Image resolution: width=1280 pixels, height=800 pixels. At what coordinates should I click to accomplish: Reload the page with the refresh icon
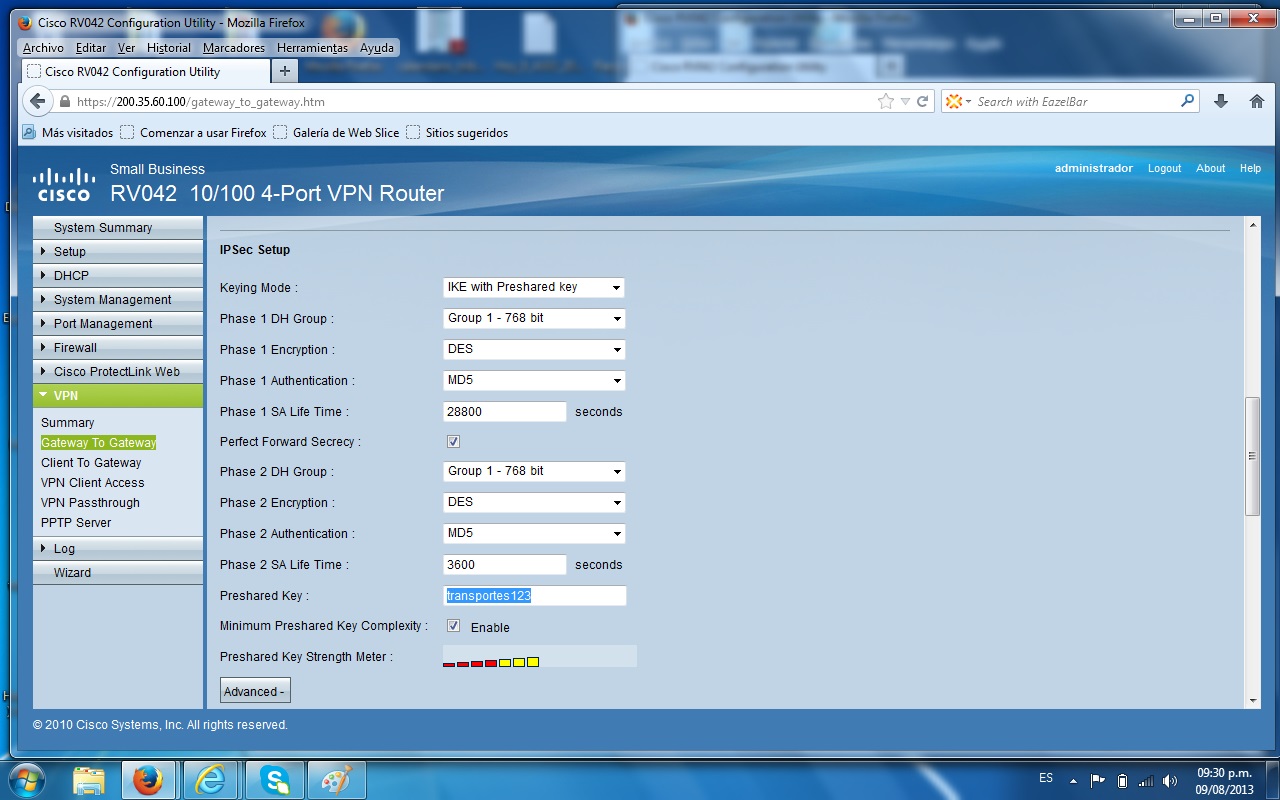[x=923, y=101]
